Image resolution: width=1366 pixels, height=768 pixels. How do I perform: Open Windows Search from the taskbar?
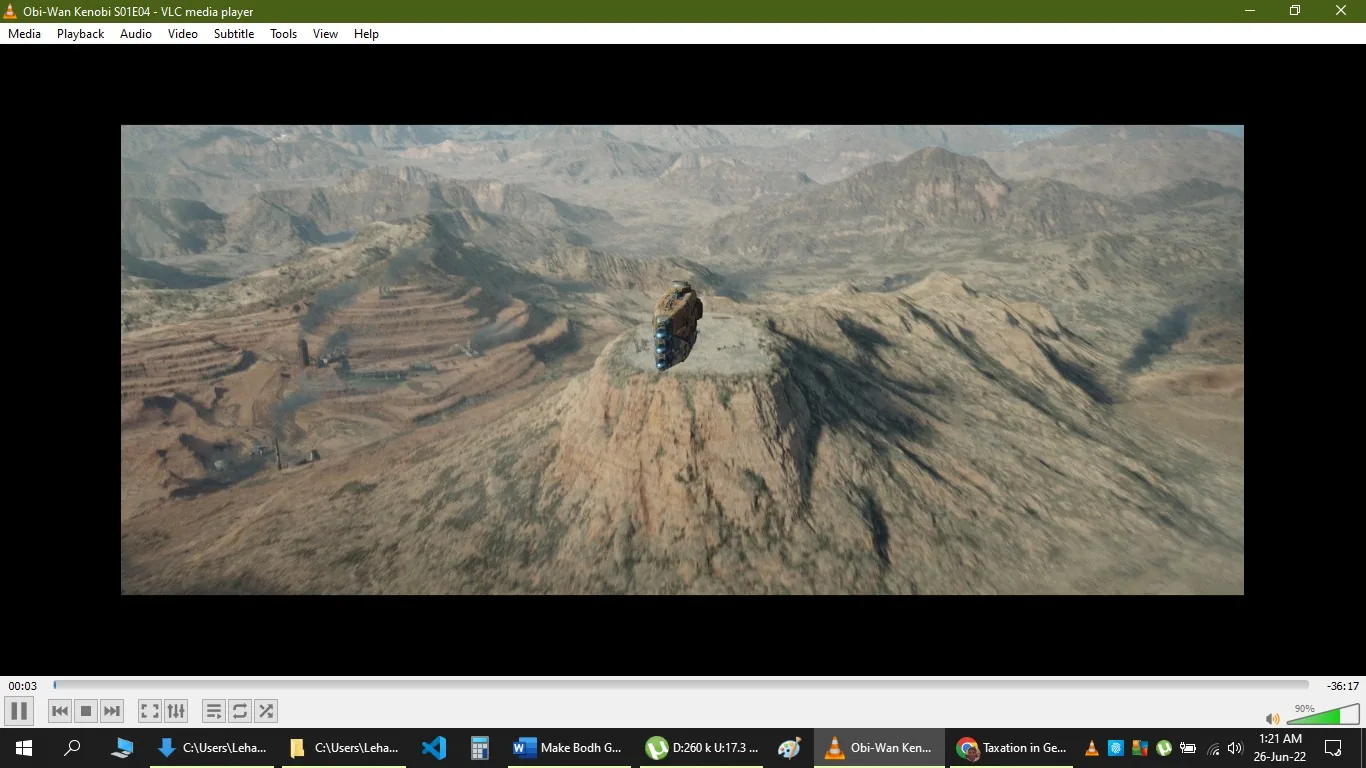71,748
